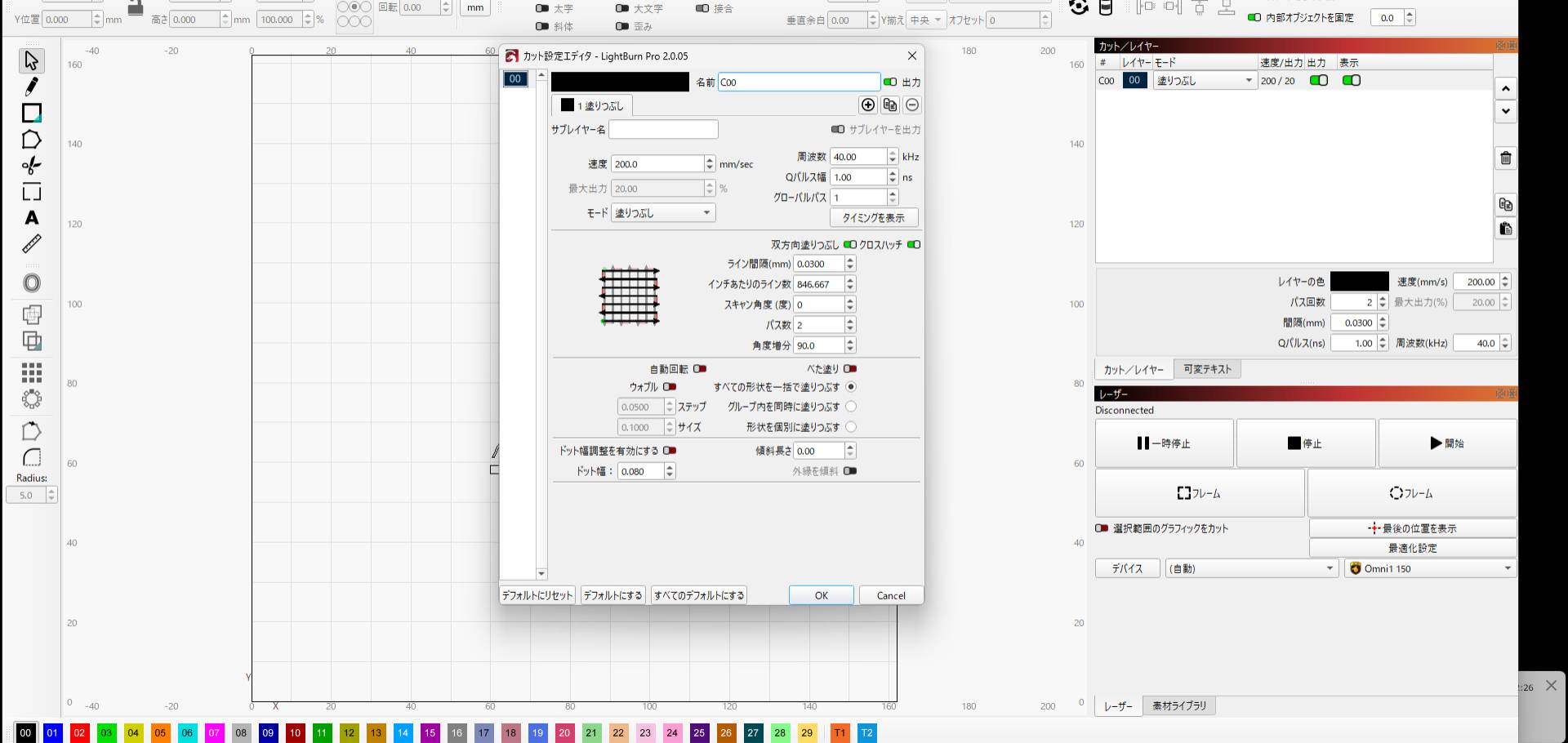Click the タイミングを表示 button
Screen dimensions: 1568x743
coord(873,218)
